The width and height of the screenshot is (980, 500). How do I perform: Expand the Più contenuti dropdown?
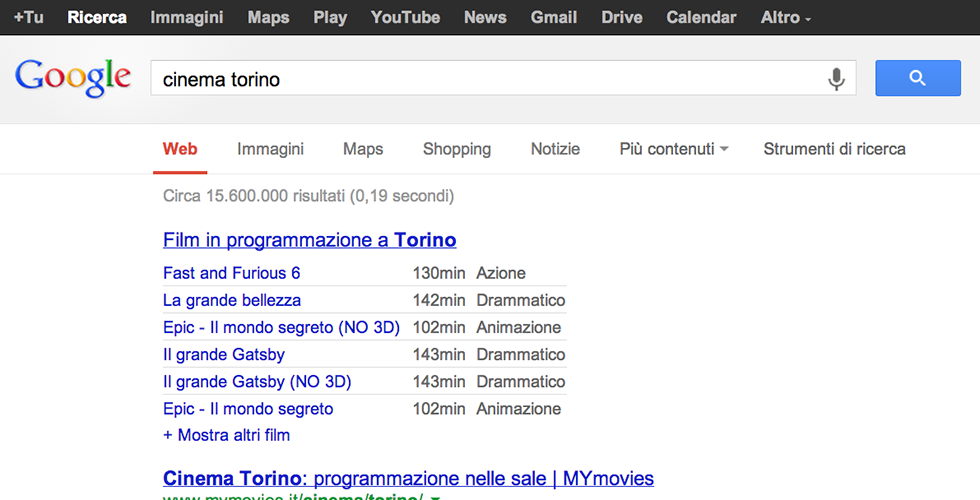(x=673, y=149)
